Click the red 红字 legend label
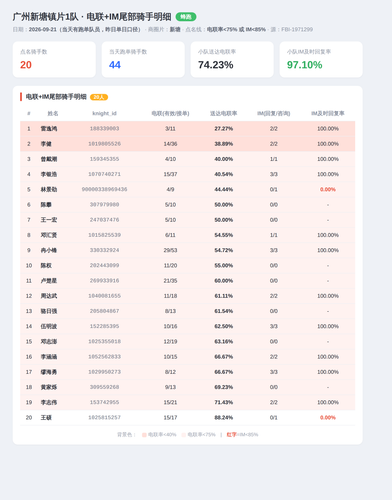This screenshot has width=392, height=500. (x=231, y=435)
